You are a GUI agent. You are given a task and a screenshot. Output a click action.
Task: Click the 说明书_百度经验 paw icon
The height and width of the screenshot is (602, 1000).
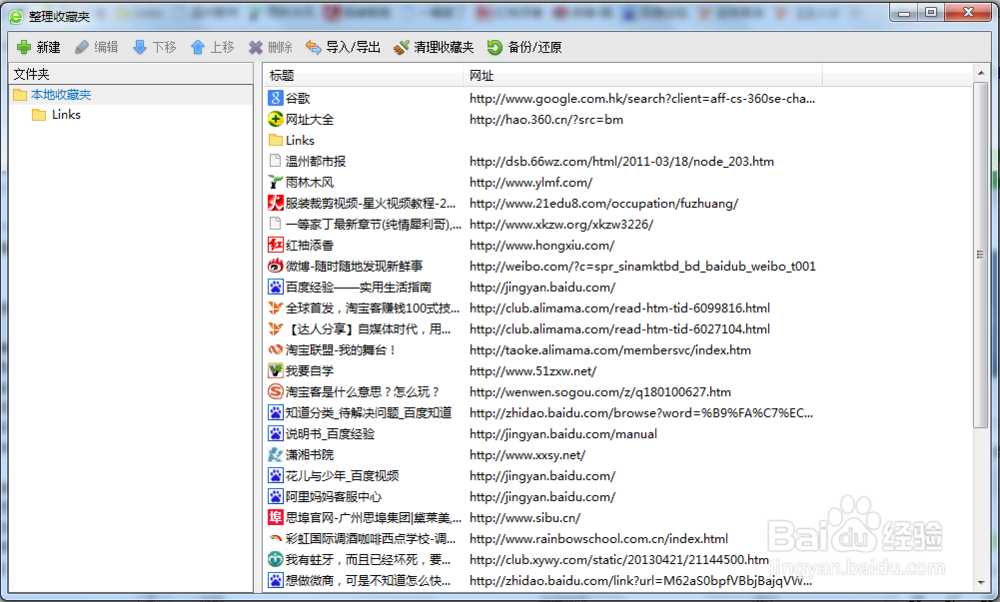click(x=276, y=434)
